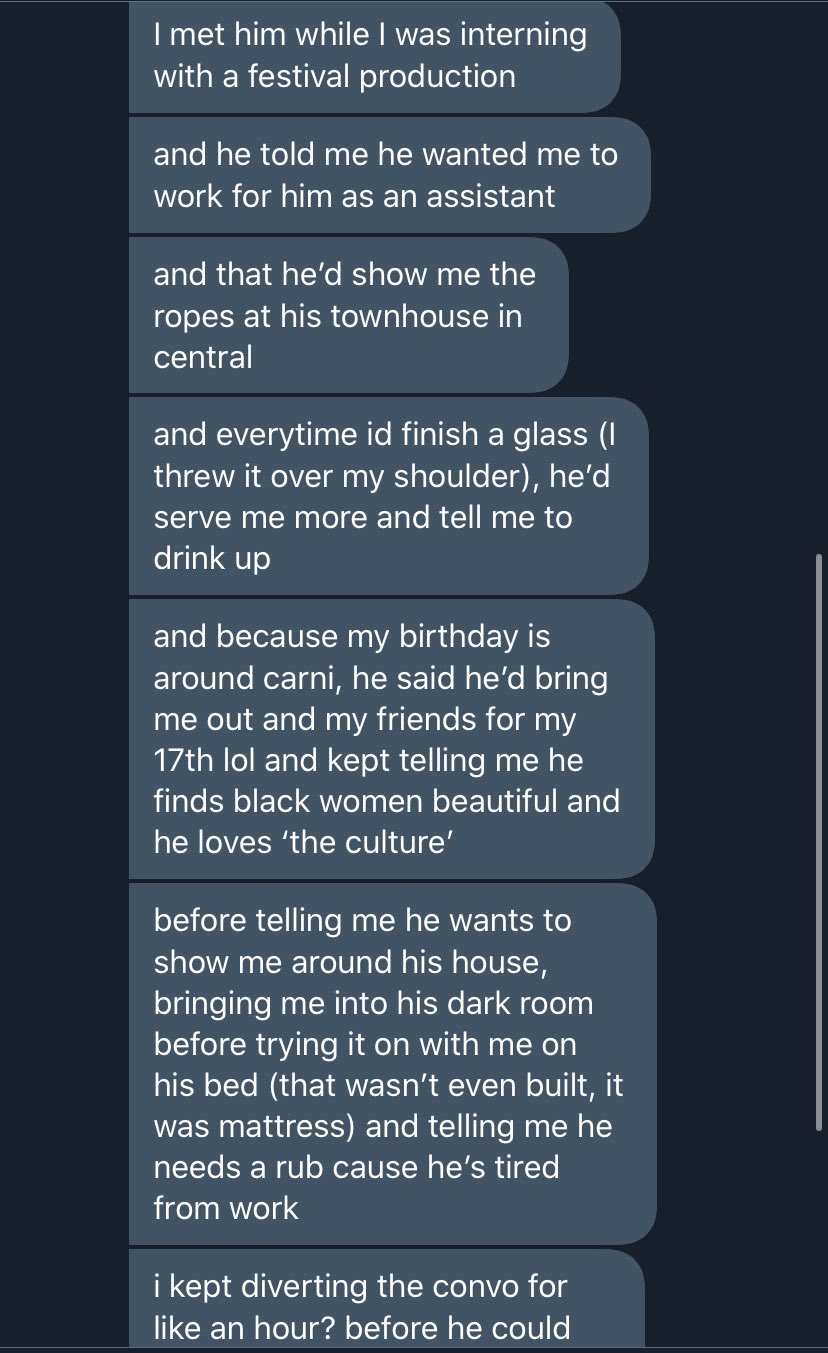Tap the message about working as an assistant
The height and width of the screenshot is (1353, 828).
coord(389,175)
